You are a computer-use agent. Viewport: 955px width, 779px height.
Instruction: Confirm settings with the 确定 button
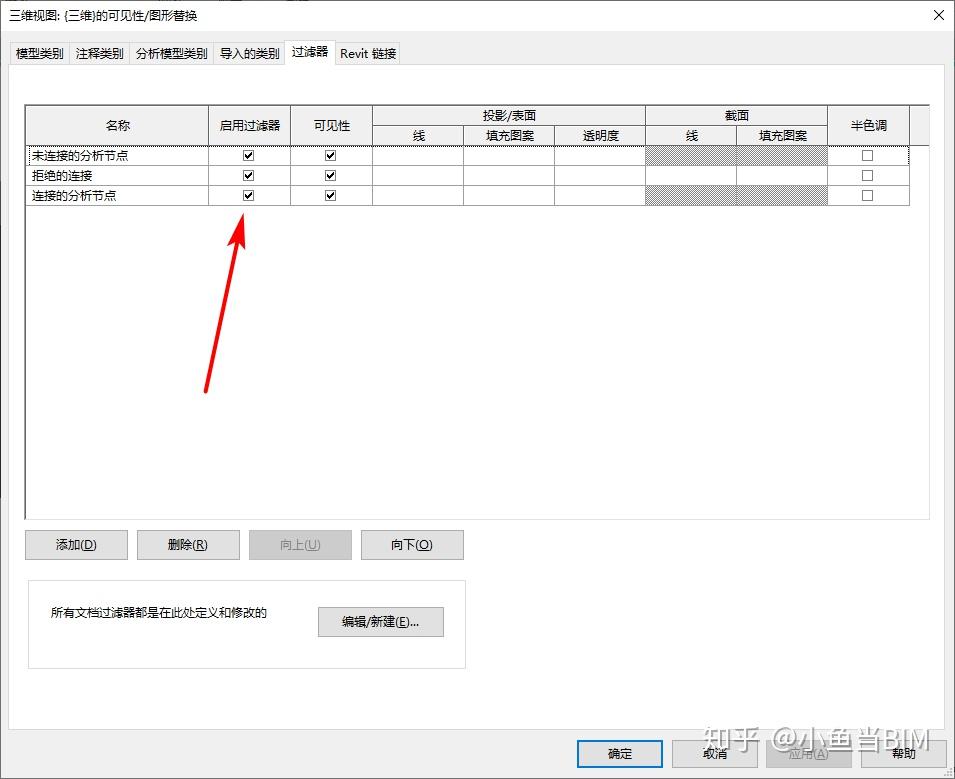pos(618,754)
